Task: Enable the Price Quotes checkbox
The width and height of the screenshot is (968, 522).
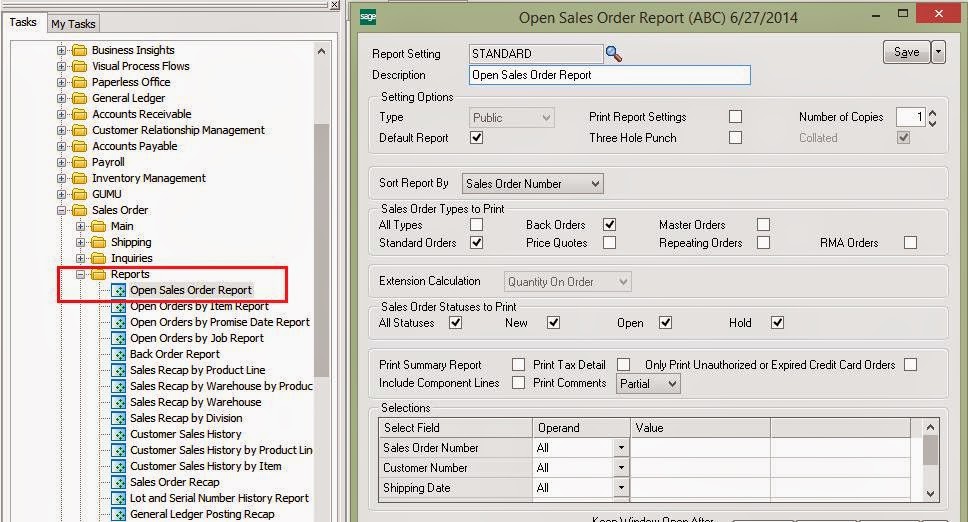Action: click(609, 242)
